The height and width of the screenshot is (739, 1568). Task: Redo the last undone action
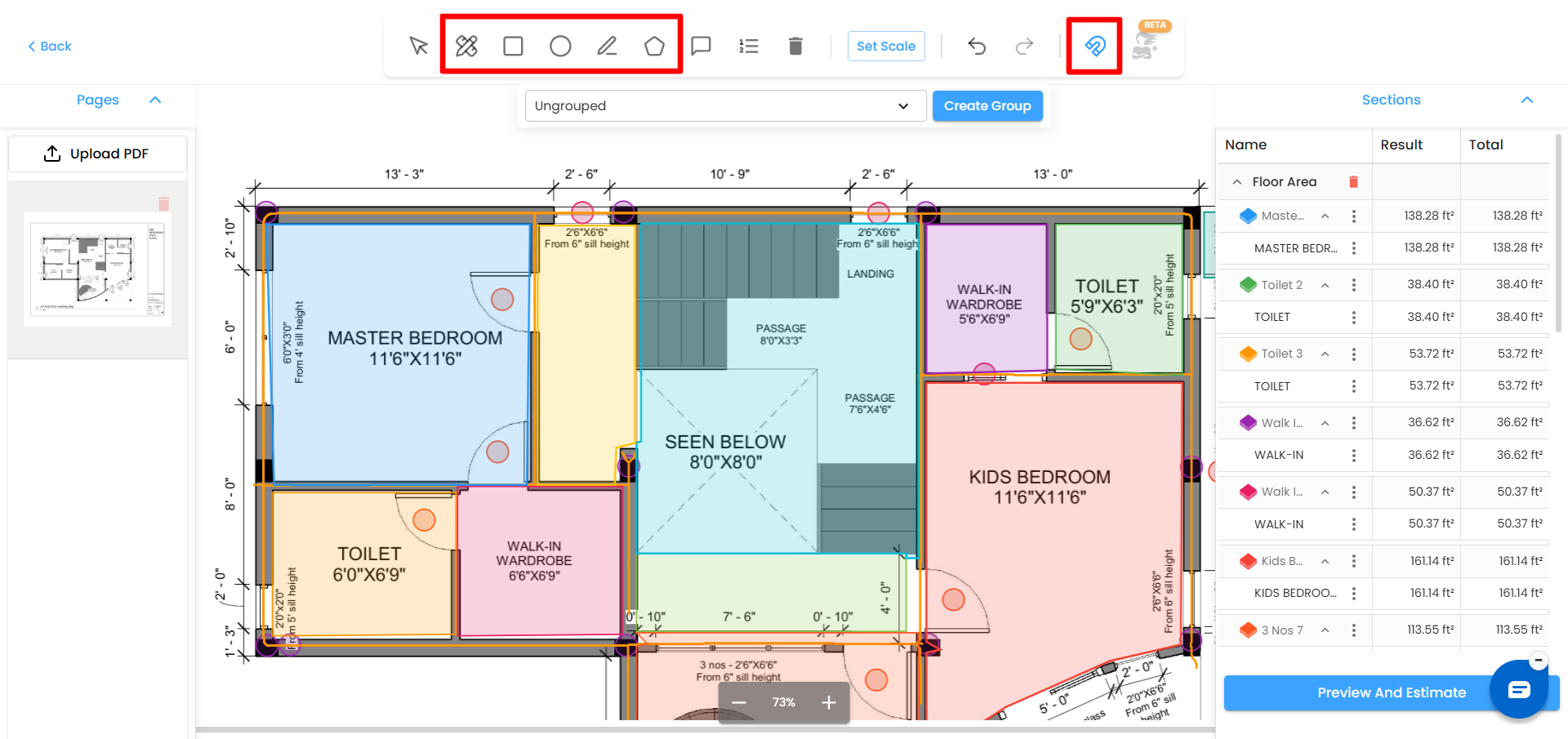pyautogui.click(x=1024, y=46)
